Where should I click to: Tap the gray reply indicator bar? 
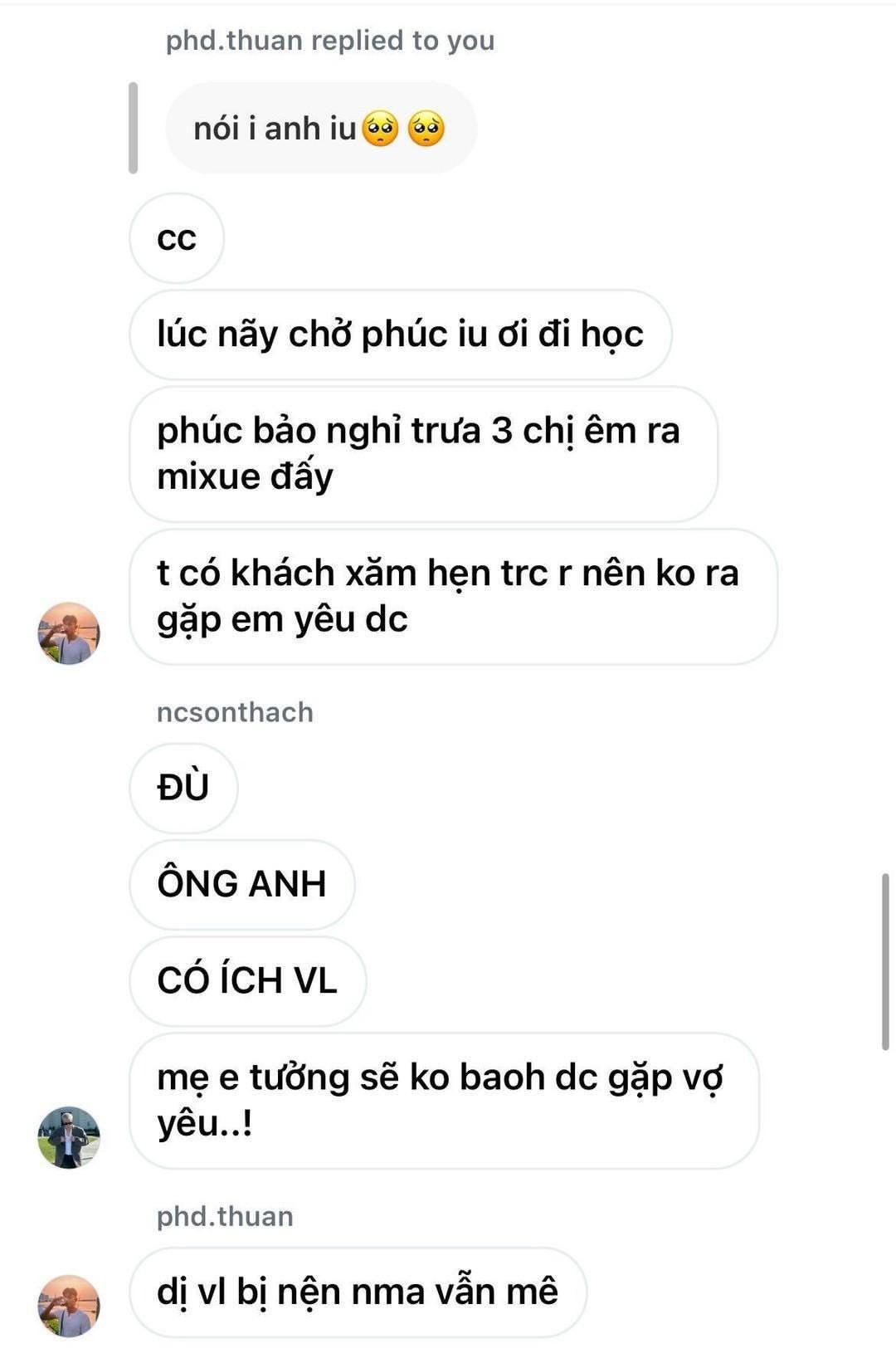133,128
